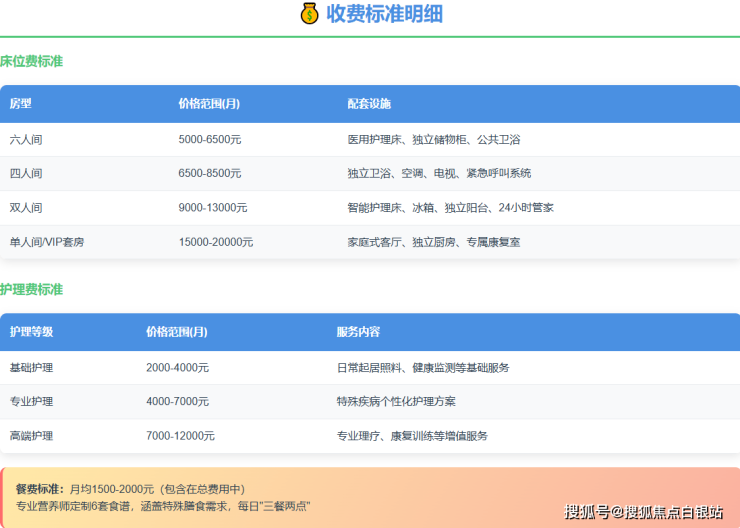Viewport: 740px width, 528px height.
Task: Click the 服务内容 column header
Action: pyautogui.click(x=358, y=332)
